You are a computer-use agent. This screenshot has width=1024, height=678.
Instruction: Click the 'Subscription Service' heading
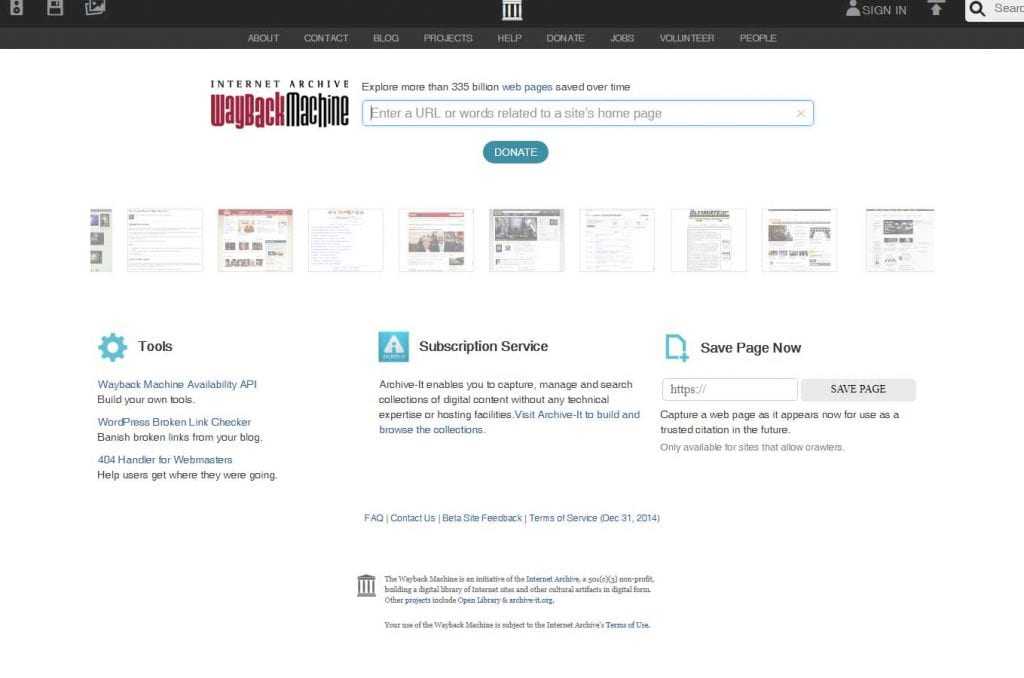483,346
